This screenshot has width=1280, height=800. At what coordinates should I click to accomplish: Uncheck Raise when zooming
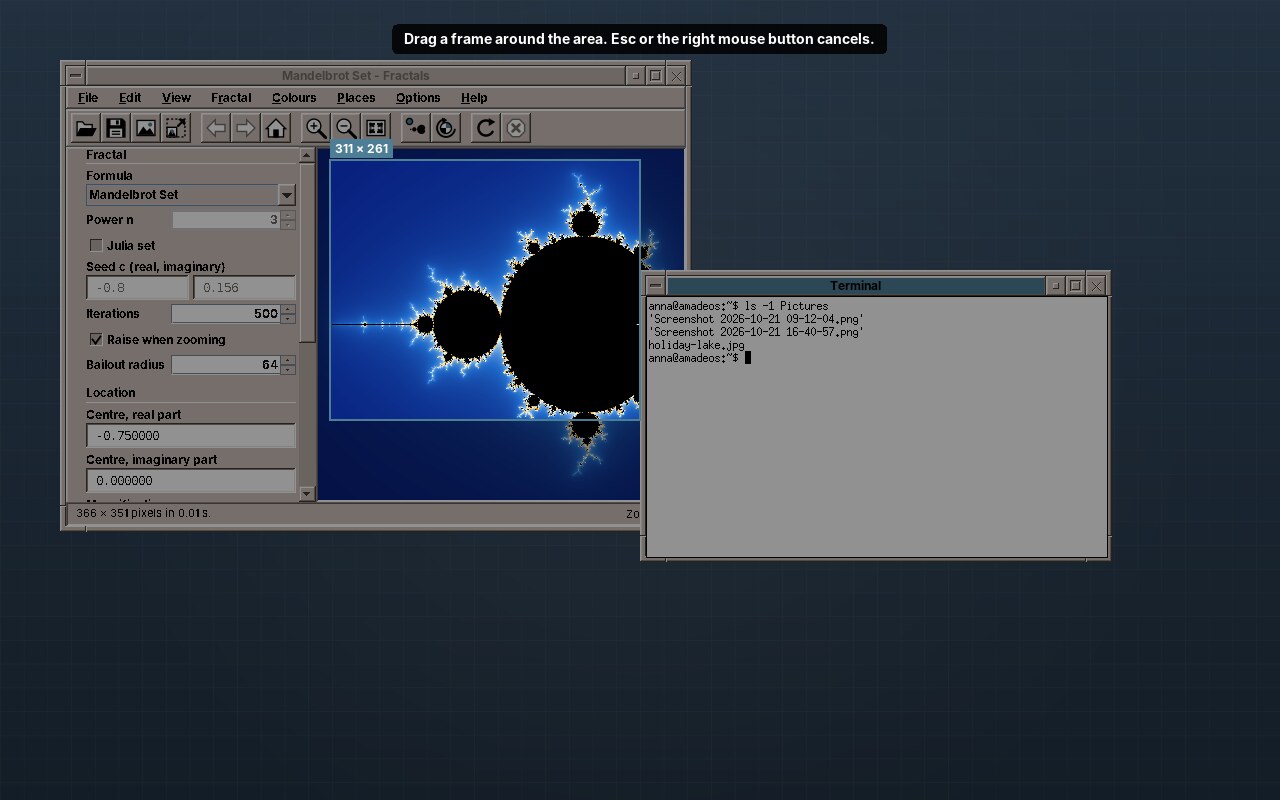(96, 339)
